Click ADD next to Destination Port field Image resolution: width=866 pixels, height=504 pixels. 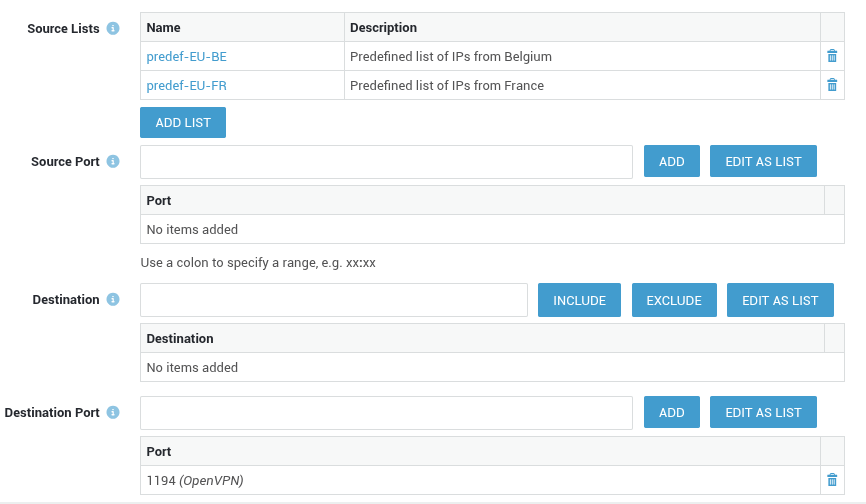[671, 412]
